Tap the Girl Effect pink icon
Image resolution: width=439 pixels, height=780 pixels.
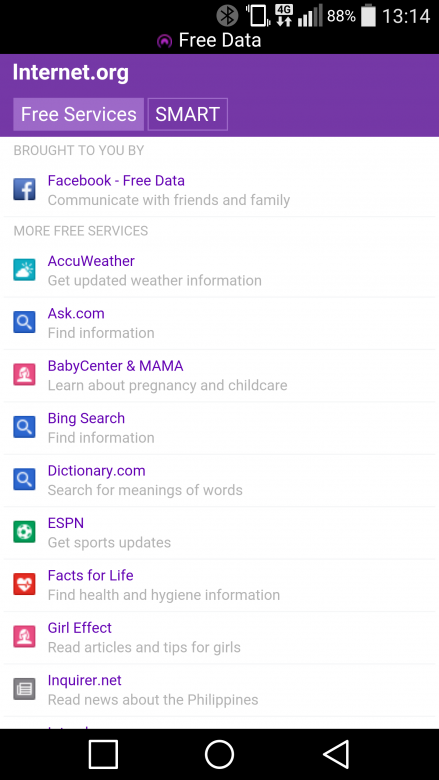(24, 637)
